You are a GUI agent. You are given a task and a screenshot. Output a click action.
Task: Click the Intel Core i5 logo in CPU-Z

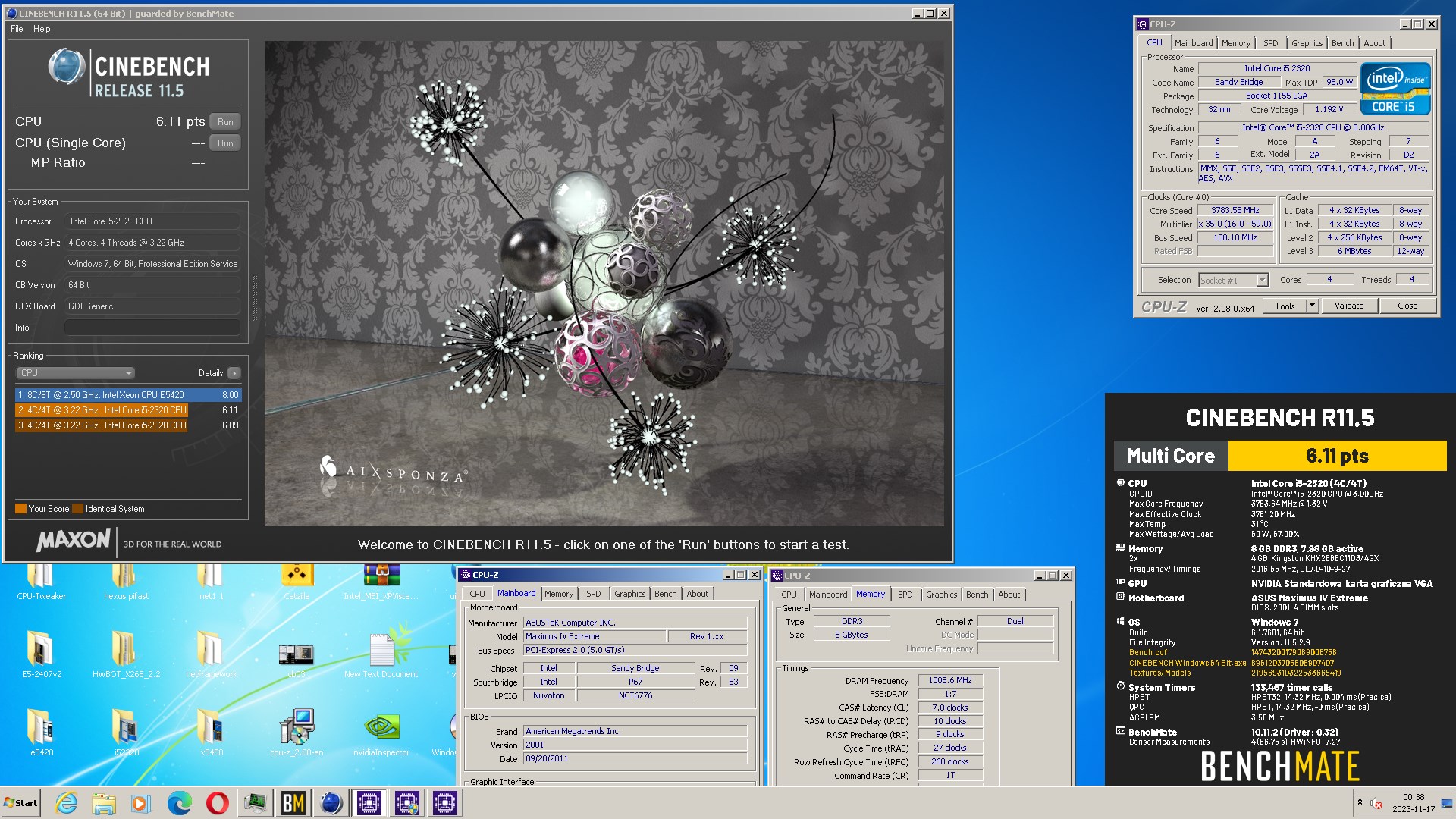coord(1395,89)
